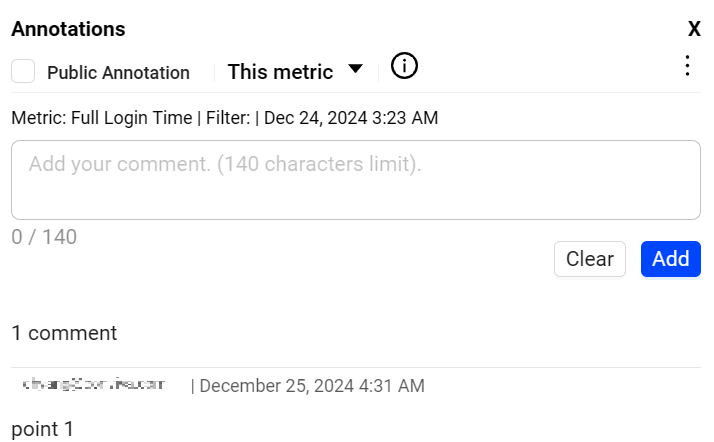Image resolution: width=714 pixels, height=442 pixels.
Task: Open the This metric dropdown
Action: 280,72
